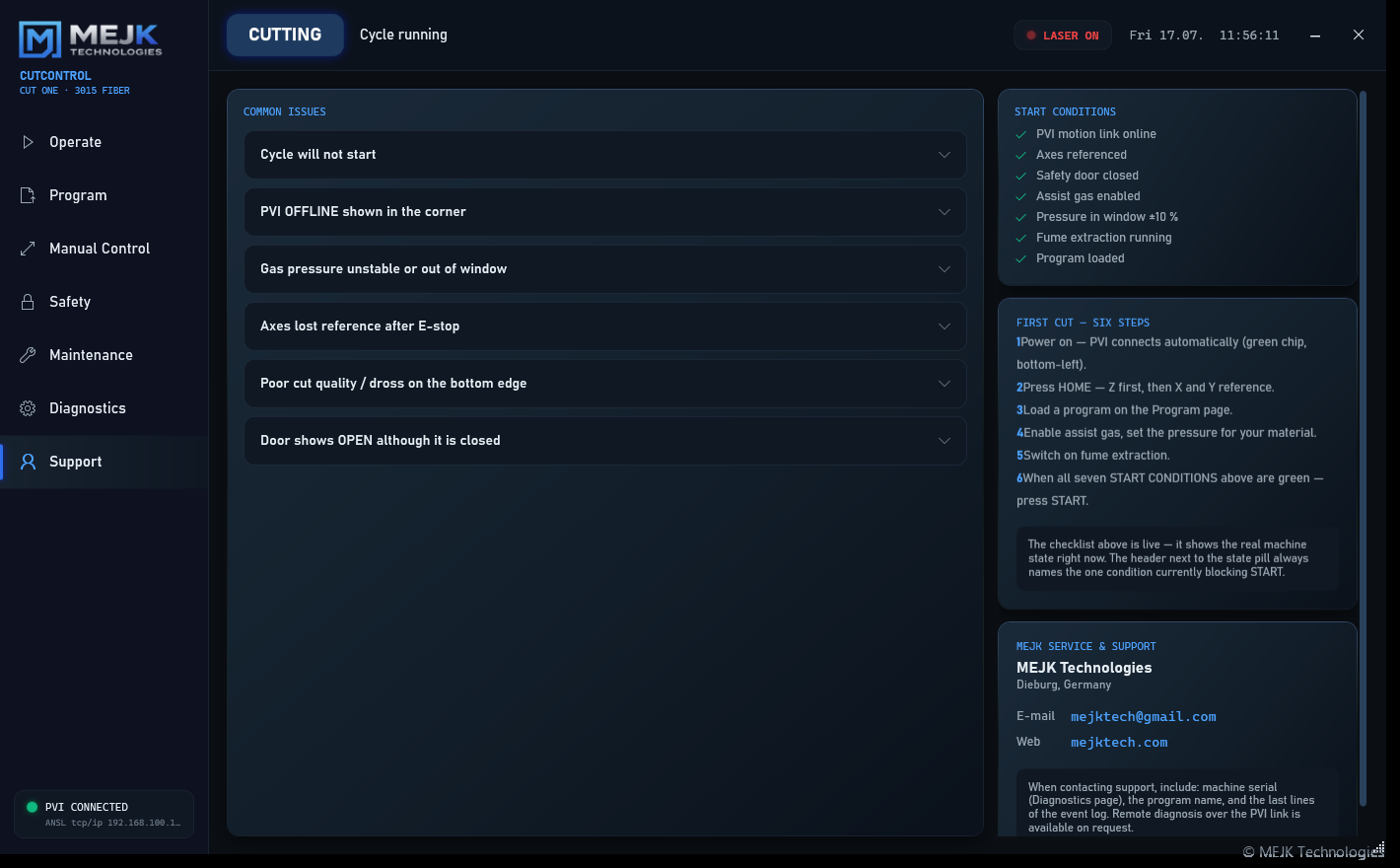
Task: Open the Operate page
Action: [105, 142]
